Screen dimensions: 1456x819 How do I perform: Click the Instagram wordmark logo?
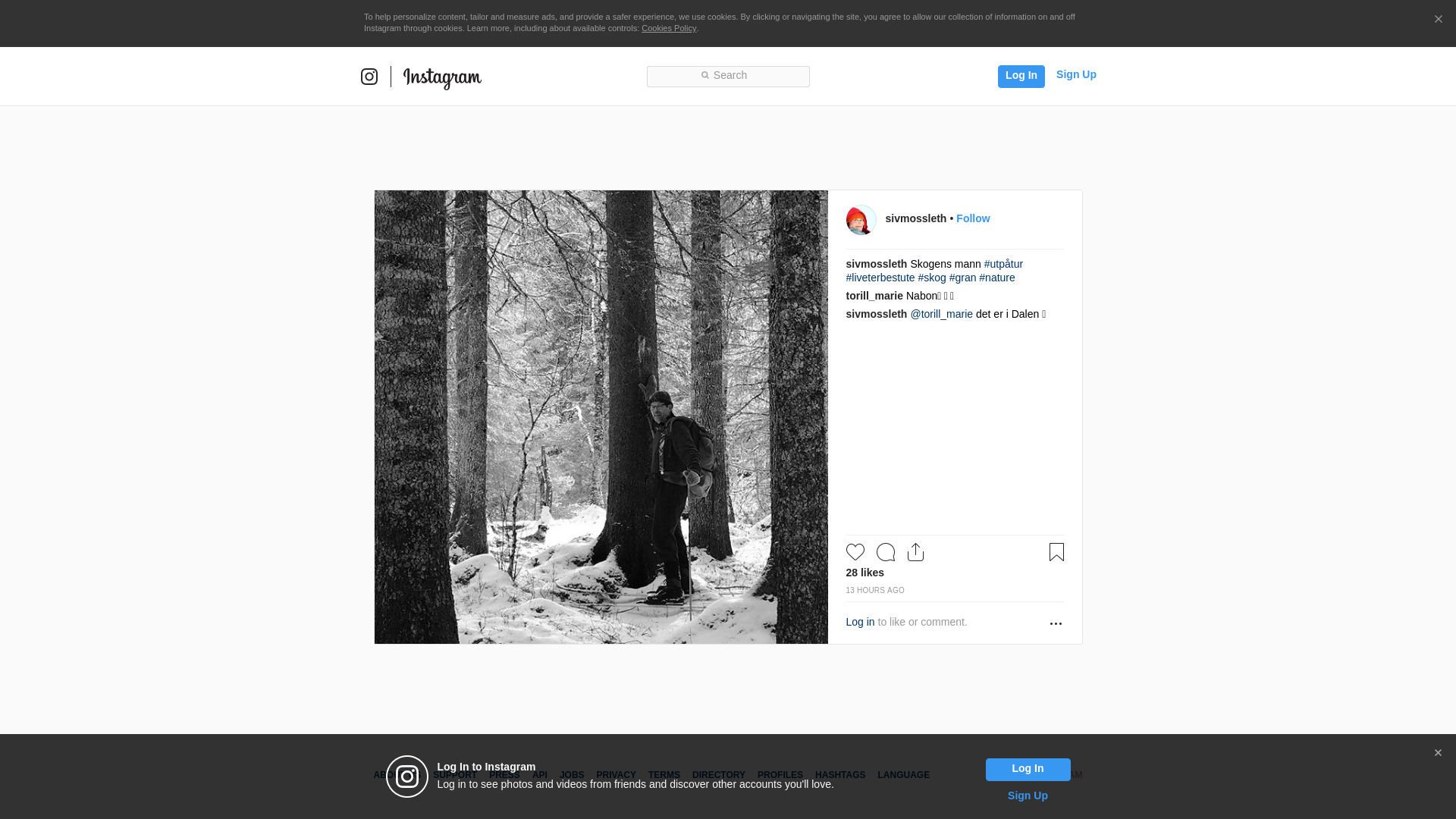442,77
